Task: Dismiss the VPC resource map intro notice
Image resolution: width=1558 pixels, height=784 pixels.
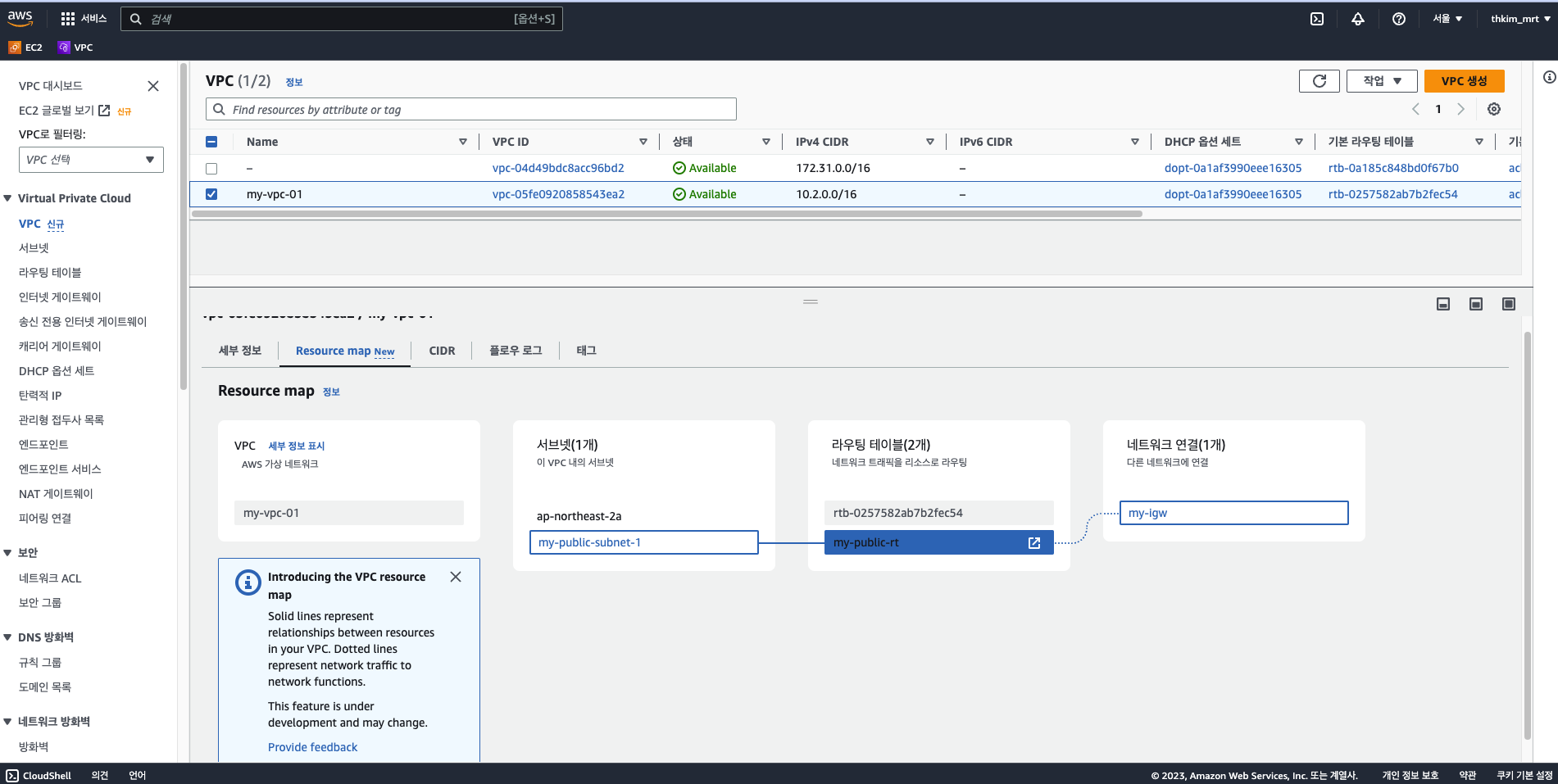Action: coord(456,577)
